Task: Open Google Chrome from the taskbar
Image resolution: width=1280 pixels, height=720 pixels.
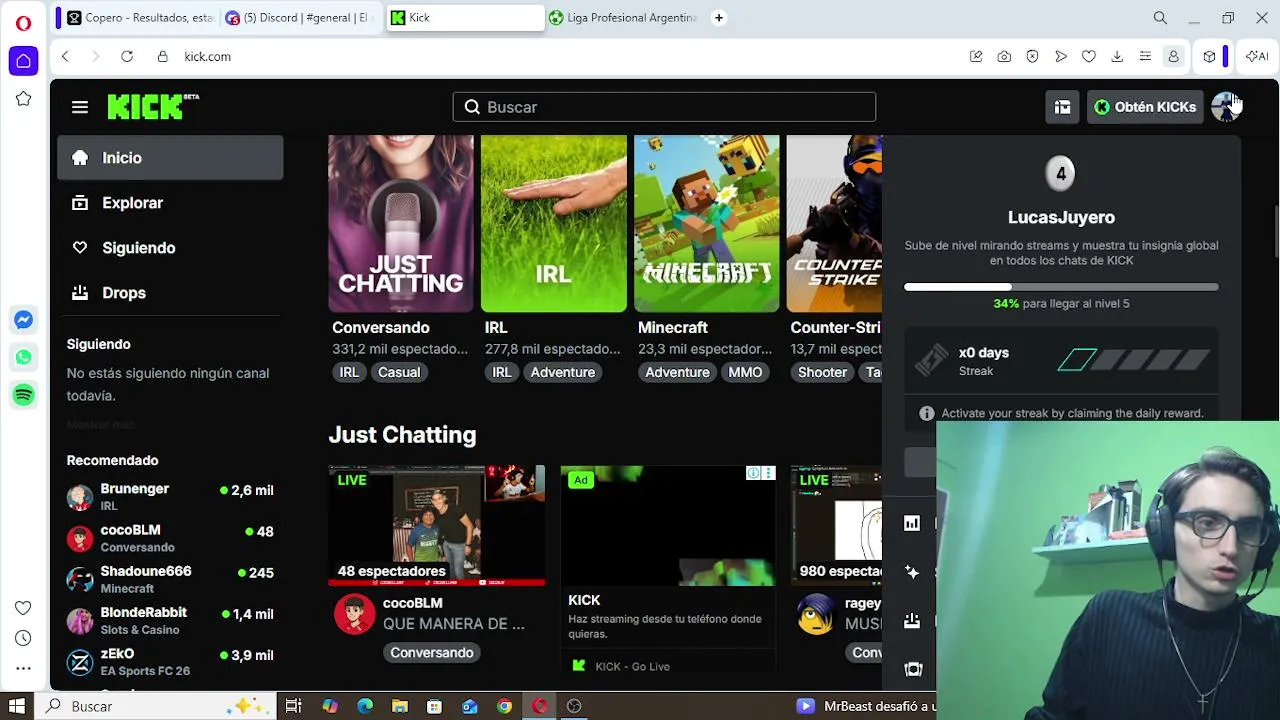Action: click(x=504, y=706)
